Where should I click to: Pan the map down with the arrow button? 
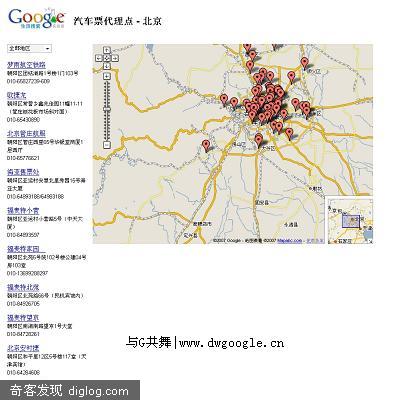[107, 66]
